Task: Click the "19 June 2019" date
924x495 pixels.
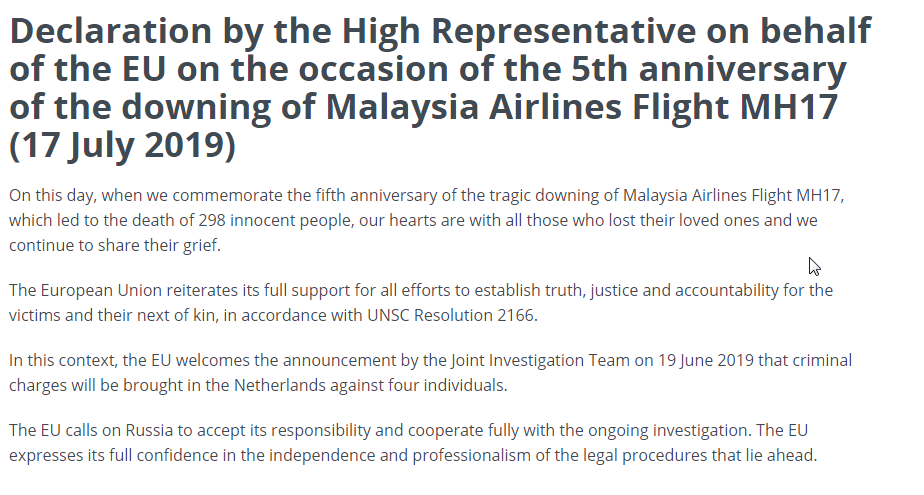Action: coord(706,361)
